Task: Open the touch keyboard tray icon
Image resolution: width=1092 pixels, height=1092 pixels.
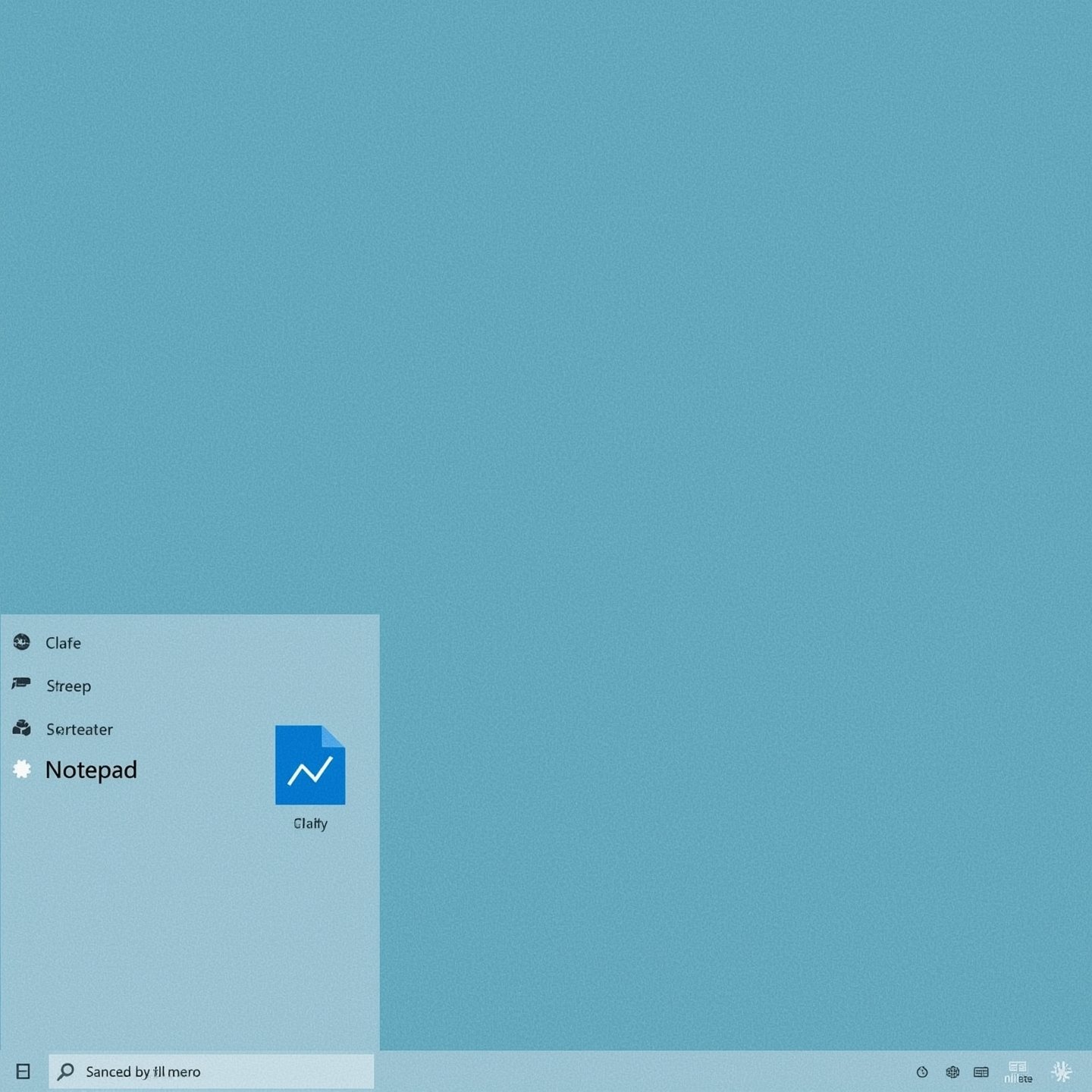Action: (981, 1072)
